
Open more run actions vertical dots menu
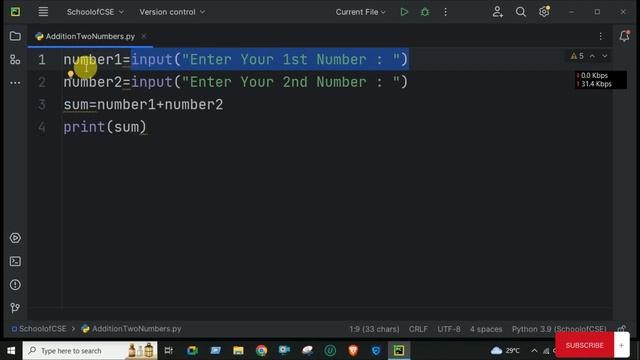[x=445, y=12]
